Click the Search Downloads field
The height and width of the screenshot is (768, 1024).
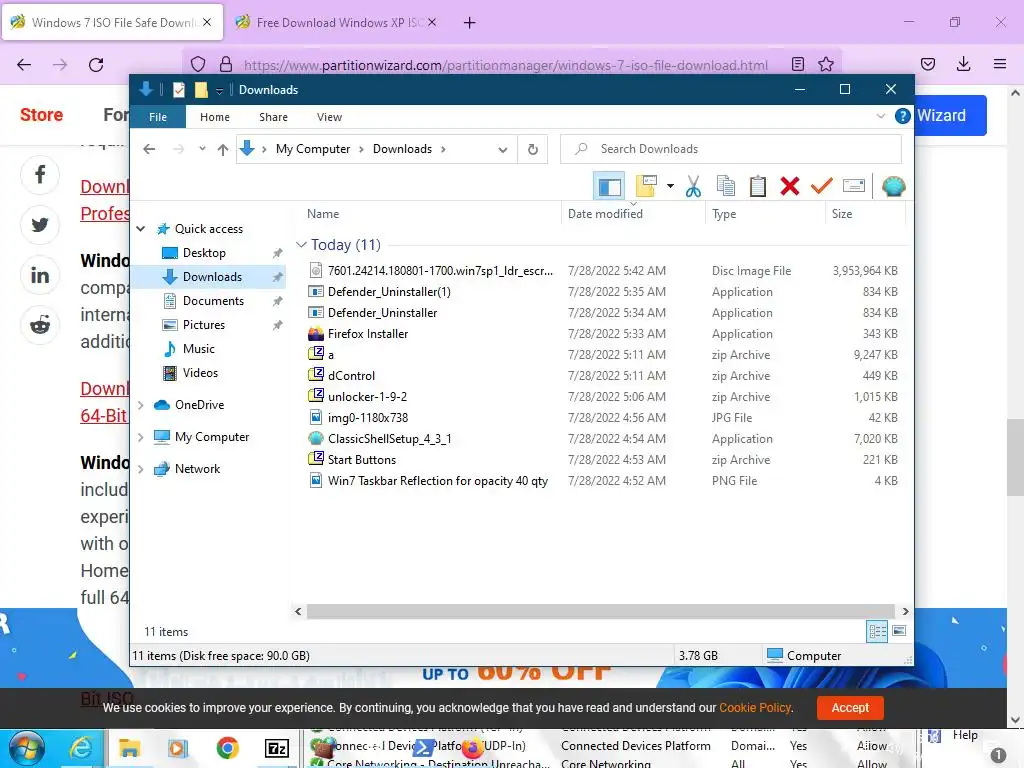731,150
